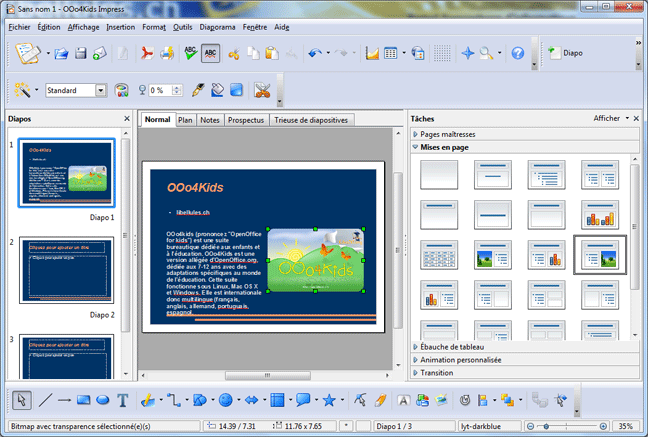Select the Diapo 2 thumbnail
Image resolution: width=648 pixels, height=437 pixels.
pyautogui.click(x=67, y=270)
